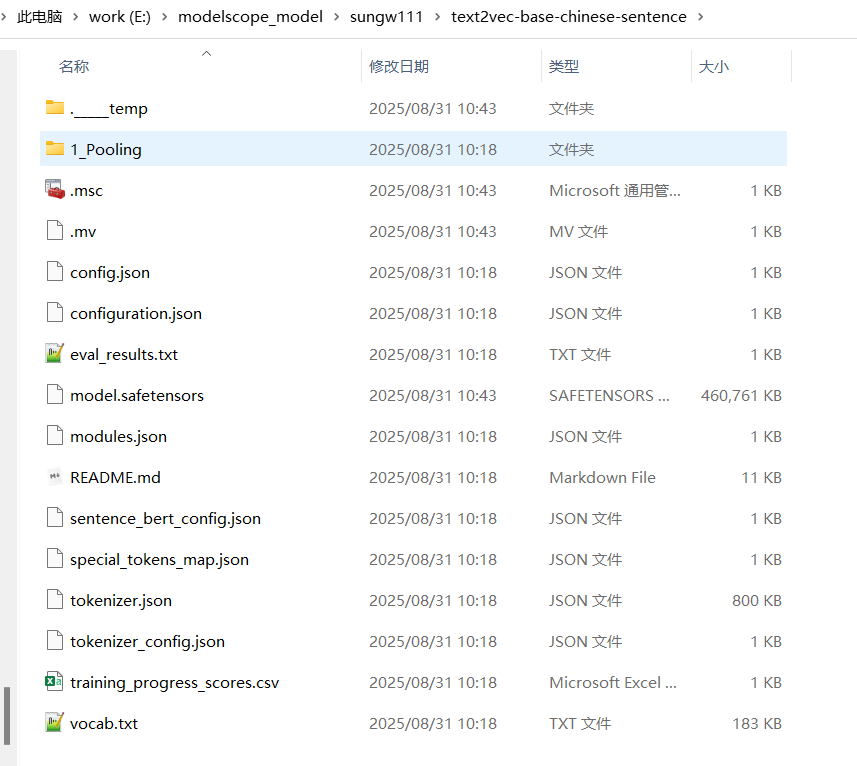857x766 pixels.
Task: Click the SAFETENSORS type cell
Action: (609, 396)
